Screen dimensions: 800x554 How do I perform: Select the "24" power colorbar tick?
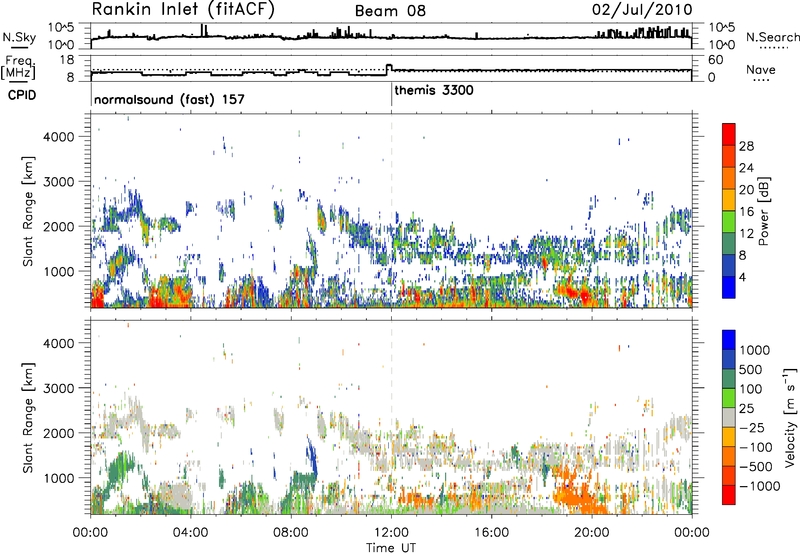pyautogui.click(x=746, y=168)
